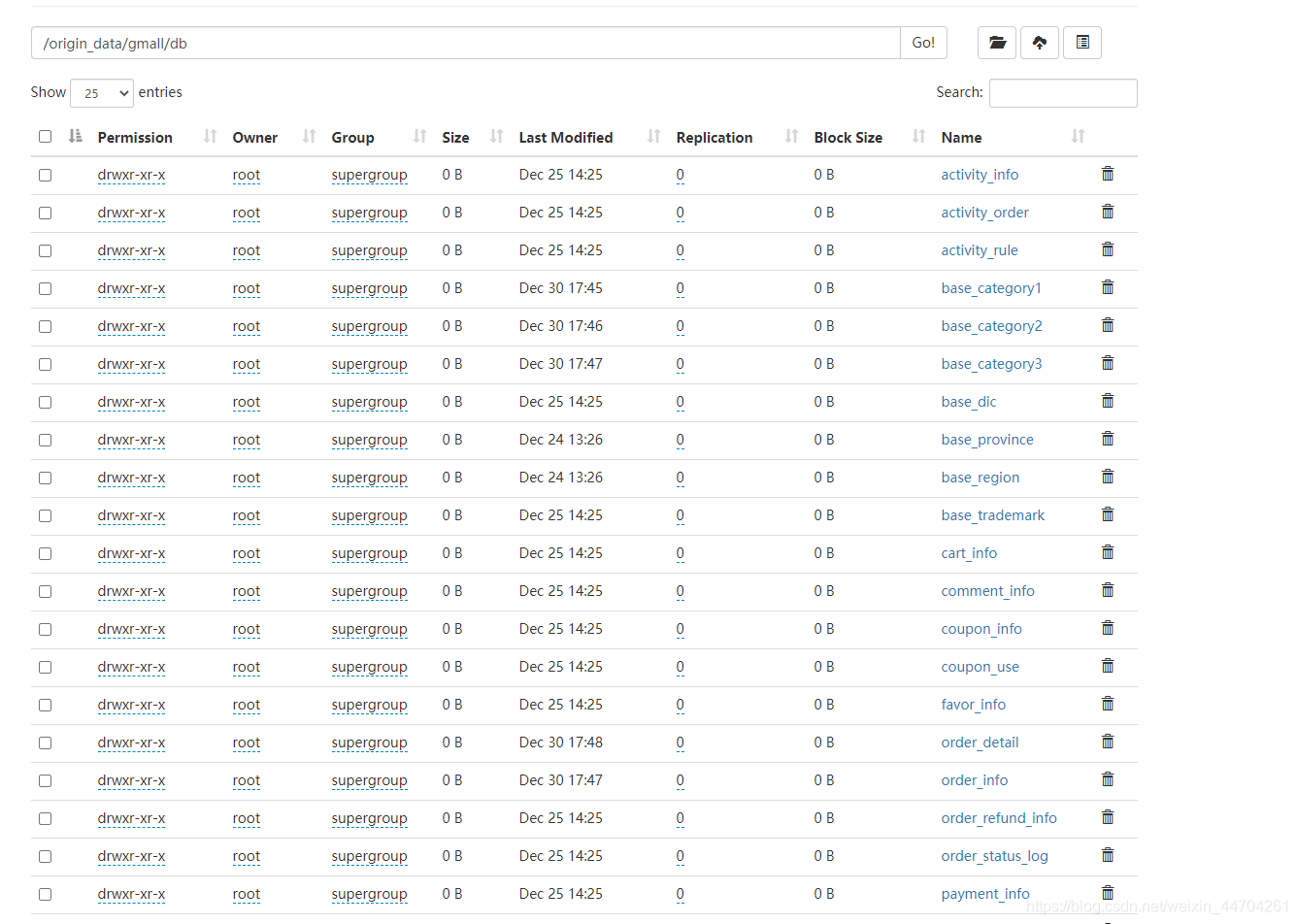Click the directory path input field
1297x924 pixels.
coord(466,43)
